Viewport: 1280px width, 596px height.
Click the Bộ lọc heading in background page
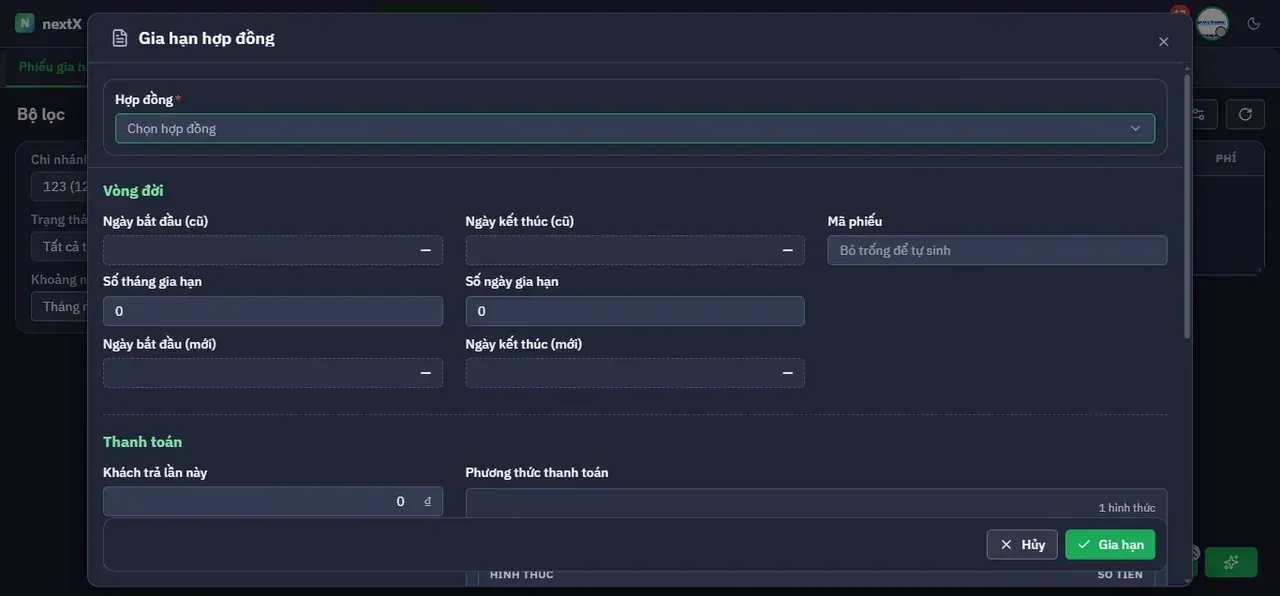[x=41, y=114]
